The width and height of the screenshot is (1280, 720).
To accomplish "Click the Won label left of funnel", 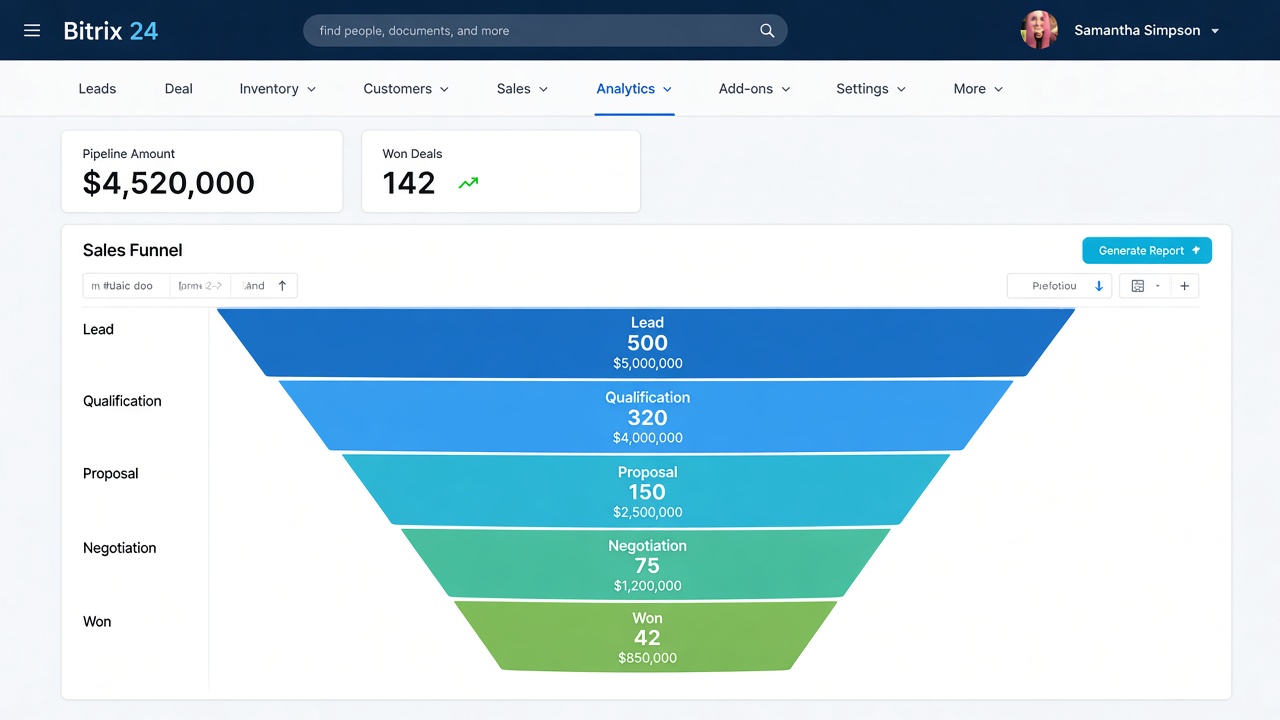I will point(97,622).
